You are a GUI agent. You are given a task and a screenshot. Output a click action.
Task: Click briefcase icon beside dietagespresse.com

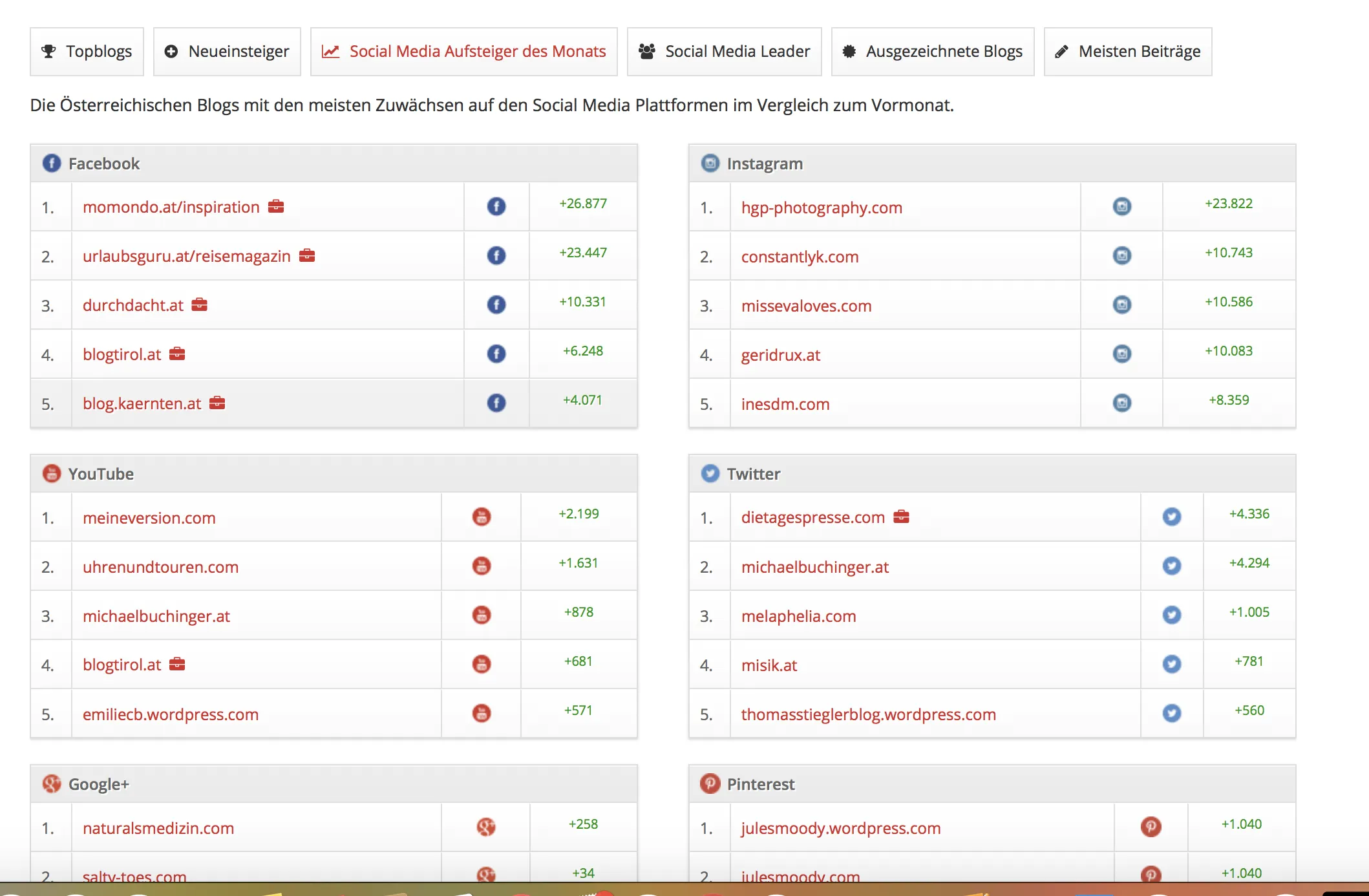pyautogui.click(x=901, y=517)
